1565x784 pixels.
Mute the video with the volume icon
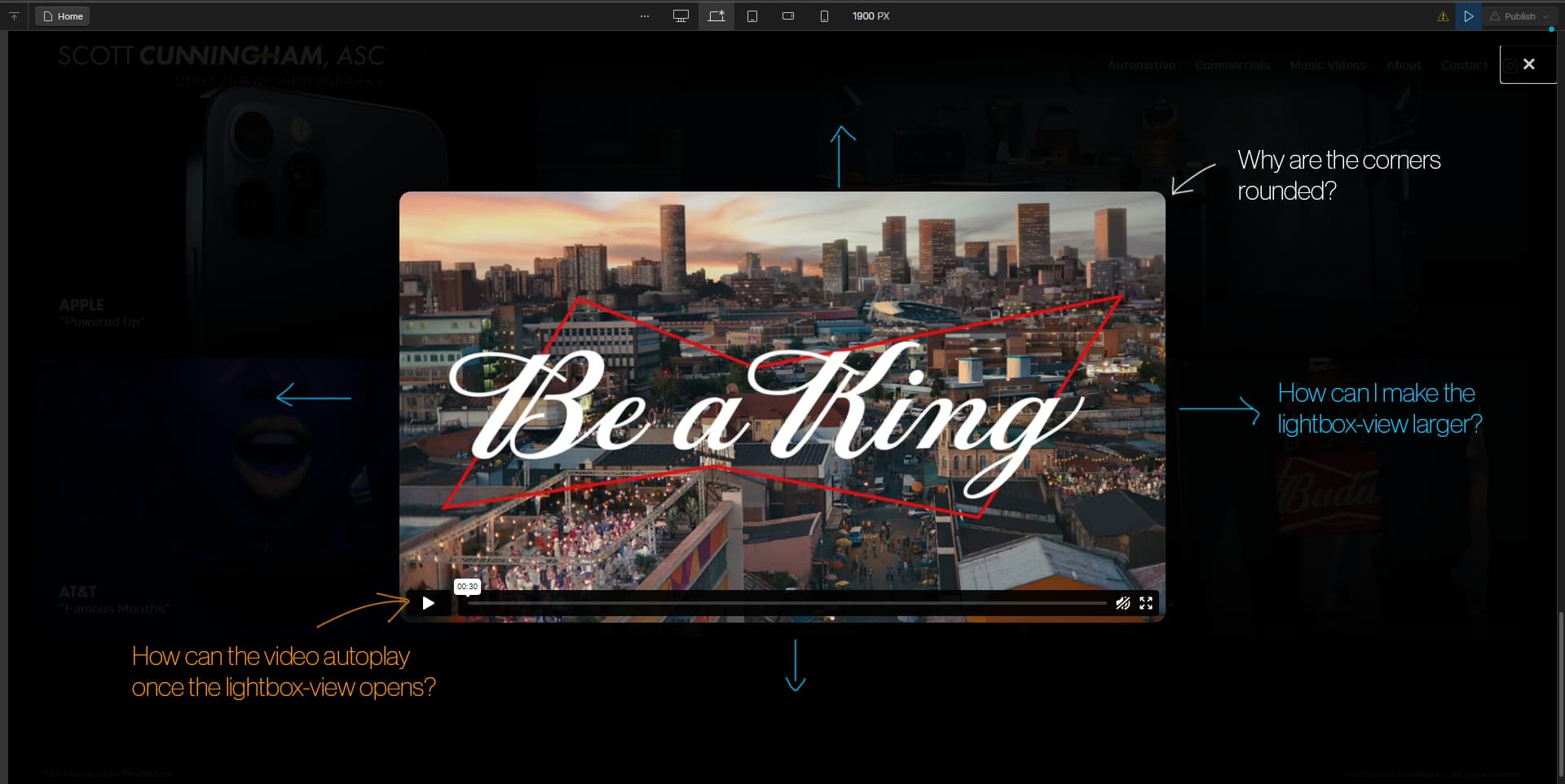pyautogui.click(x=1123, y=603)
